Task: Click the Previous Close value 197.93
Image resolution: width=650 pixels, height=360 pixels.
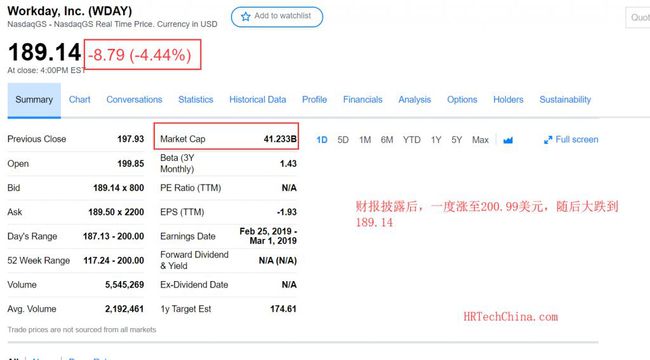Action: 131,139
